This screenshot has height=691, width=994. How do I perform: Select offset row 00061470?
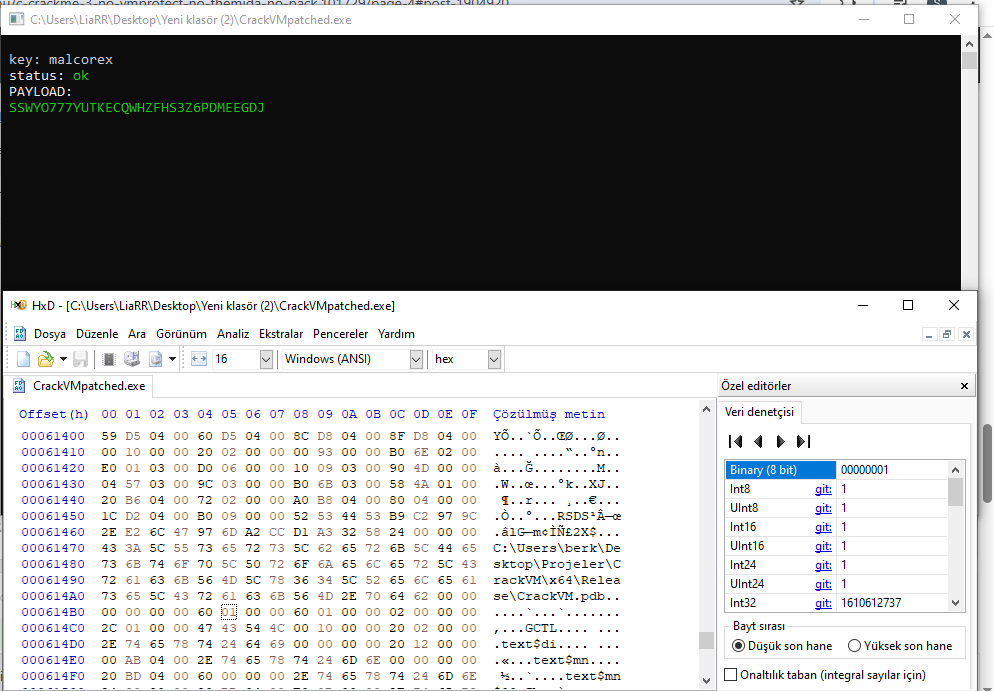(53, 548)
